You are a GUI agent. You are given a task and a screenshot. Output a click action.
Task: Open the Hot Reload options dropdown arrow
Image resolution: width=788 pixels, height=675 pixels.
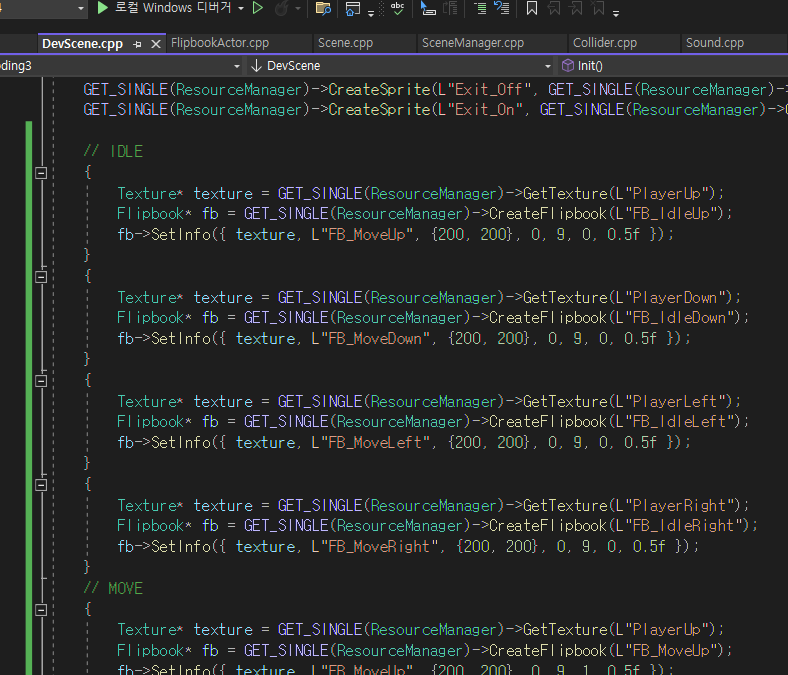[x=298, y=9]
